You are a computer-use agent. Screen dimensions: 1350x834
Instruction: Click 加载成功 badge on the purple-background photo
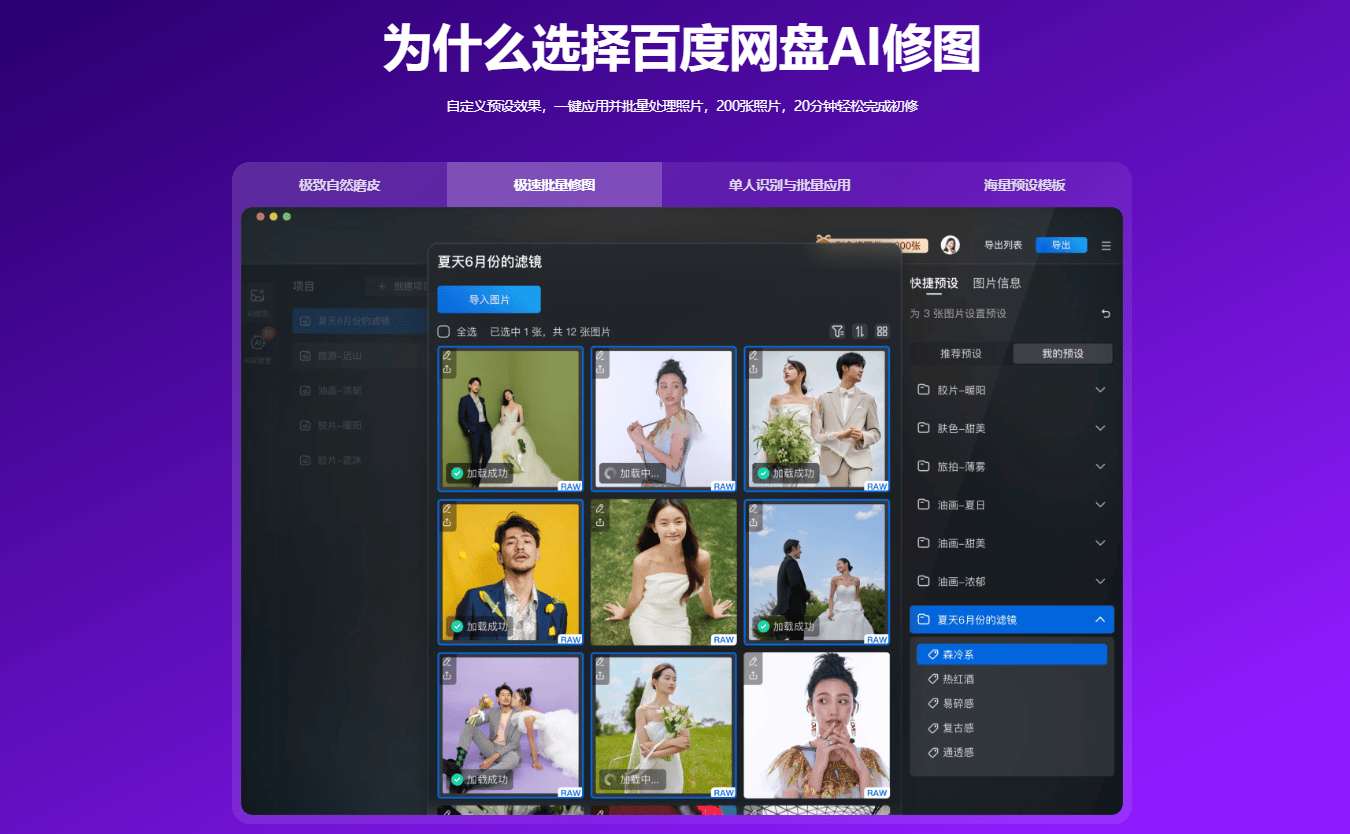tap(479, 780)
